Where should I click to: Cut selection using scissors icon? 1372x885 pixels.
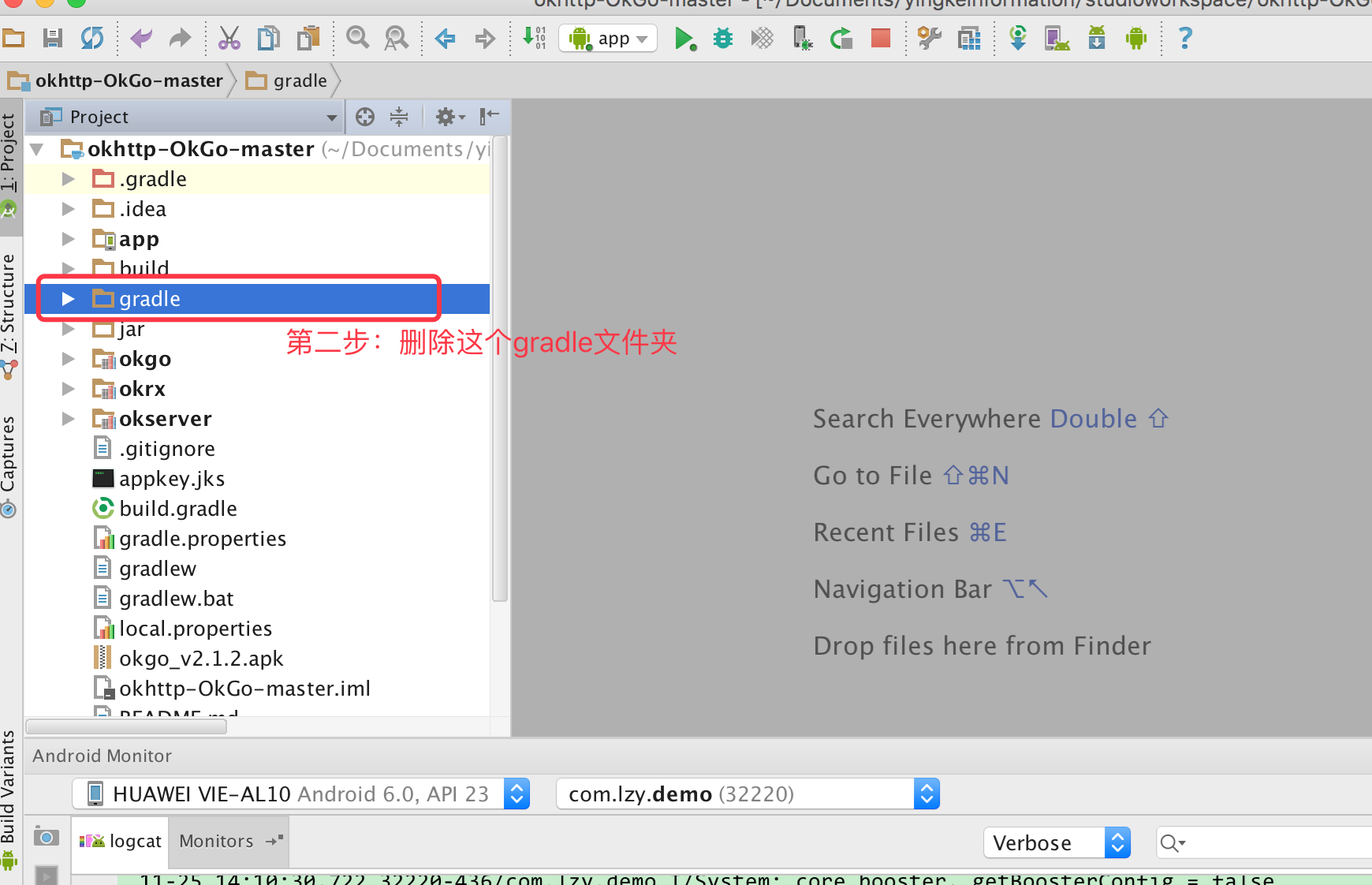coord(229,38)
